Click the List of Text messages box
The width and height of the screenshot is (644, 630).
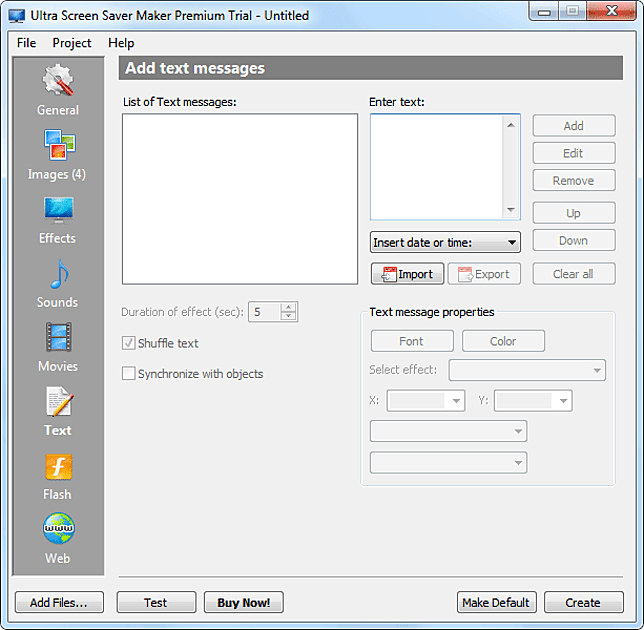coord(240,199)
